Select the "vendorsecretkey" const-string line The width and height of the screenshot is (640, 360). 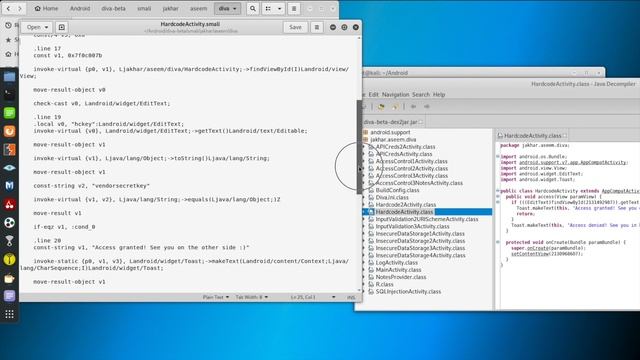(91, 186)
